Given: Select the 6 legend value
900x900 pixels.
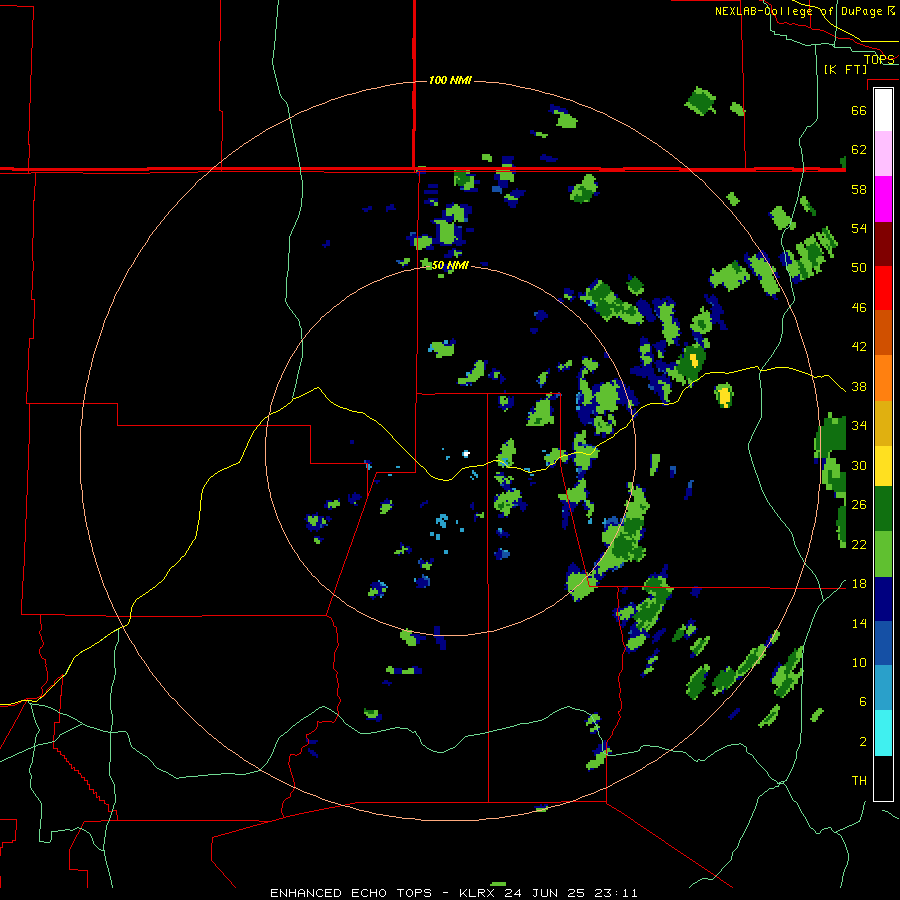Looking at the screenshot, I should 863,701.
